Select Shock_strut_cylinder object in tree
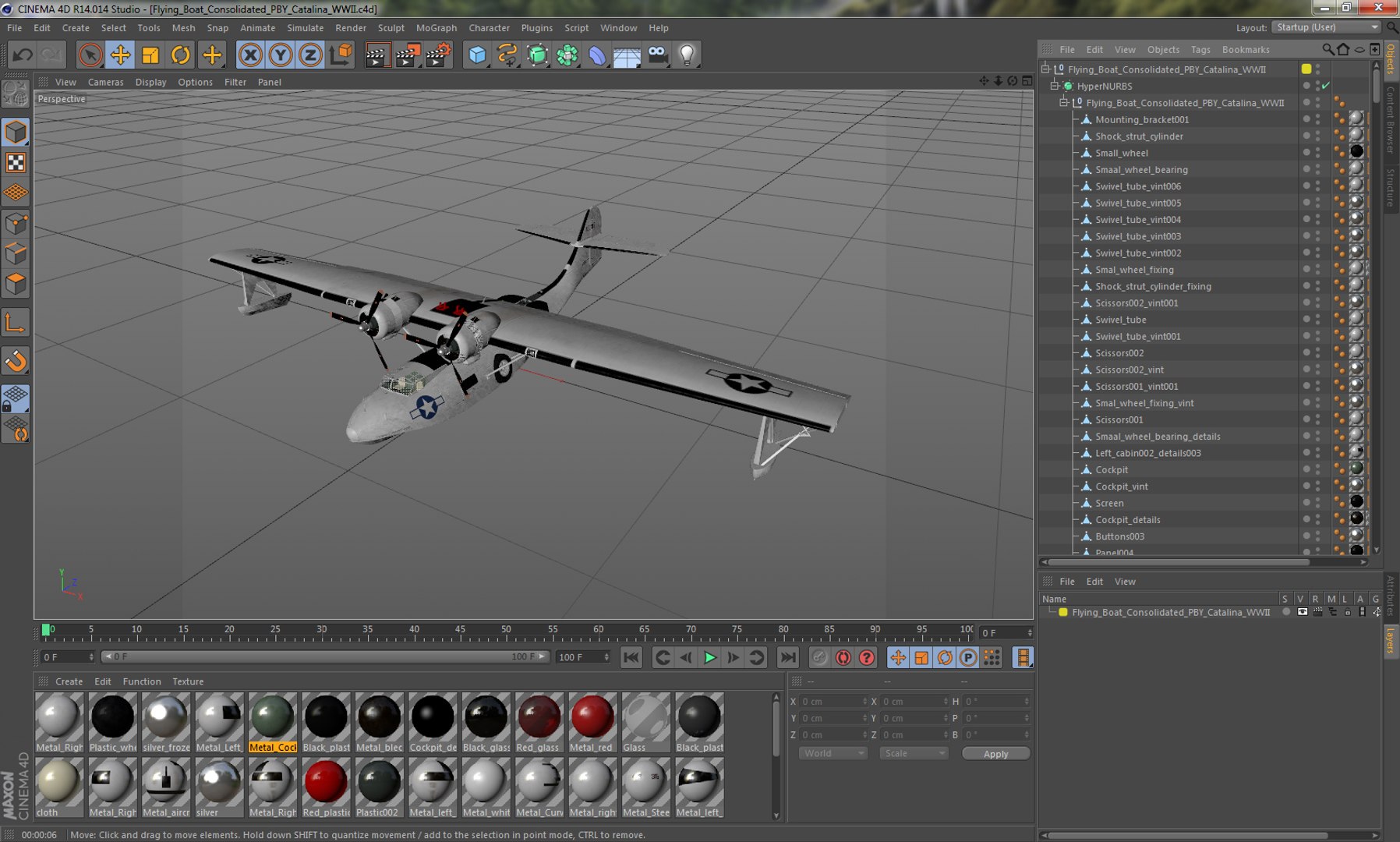 point(1139,136)
